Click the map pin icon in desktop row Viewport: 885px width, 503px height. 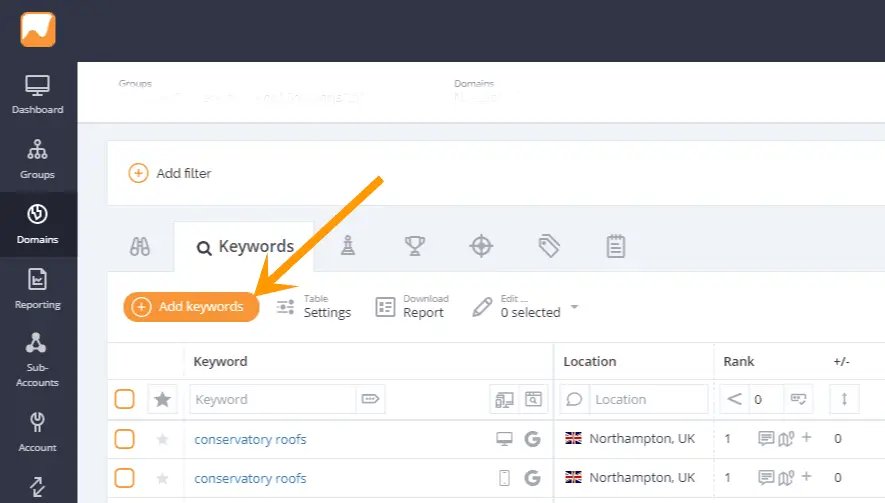(786, 438)
